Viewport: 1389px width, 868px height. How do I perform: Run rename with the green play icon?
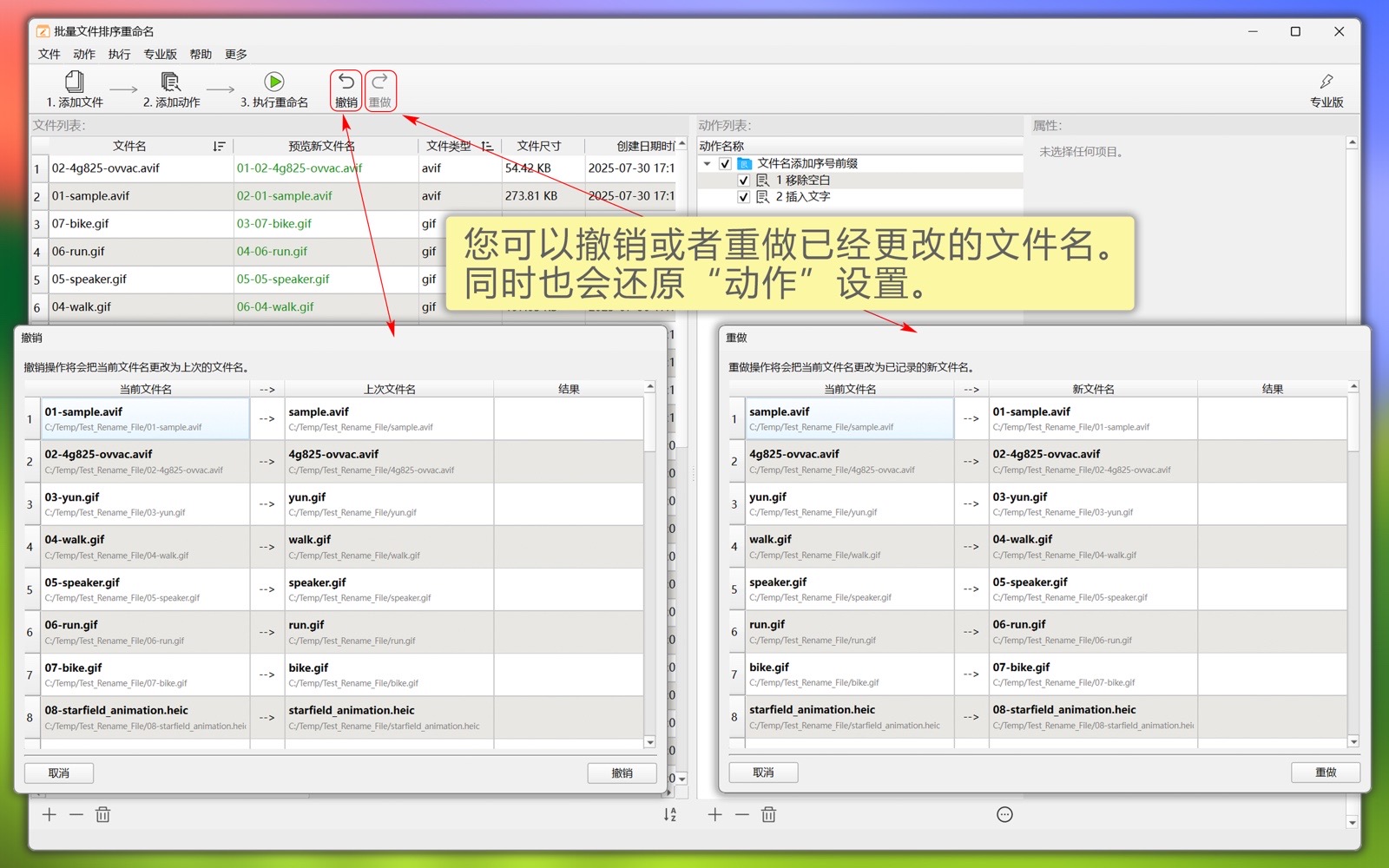coord(274,82)
